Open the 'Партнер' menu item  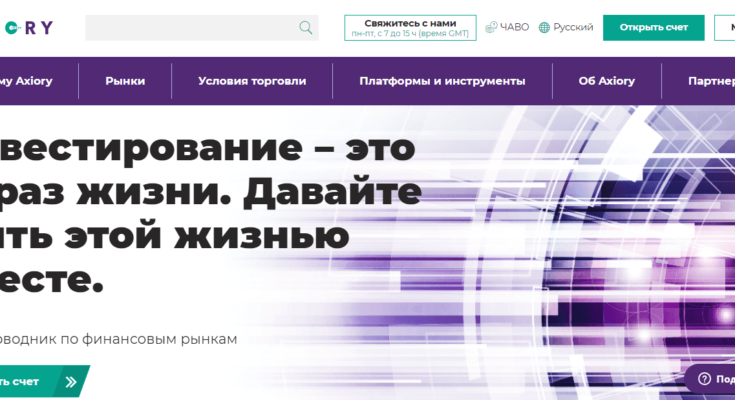(x=711, y=81)
